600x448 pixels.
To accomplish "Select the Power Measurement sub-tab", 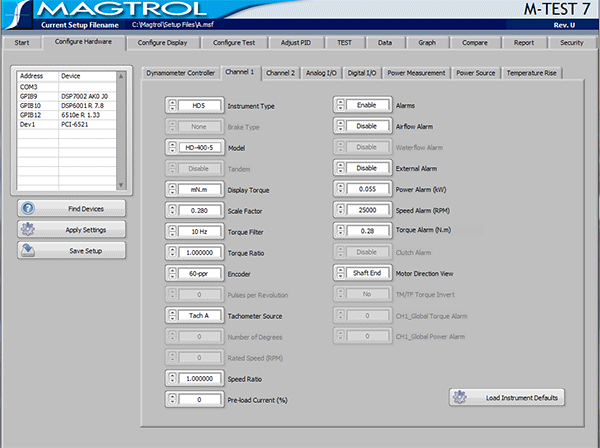I will (x=416, y=73).
